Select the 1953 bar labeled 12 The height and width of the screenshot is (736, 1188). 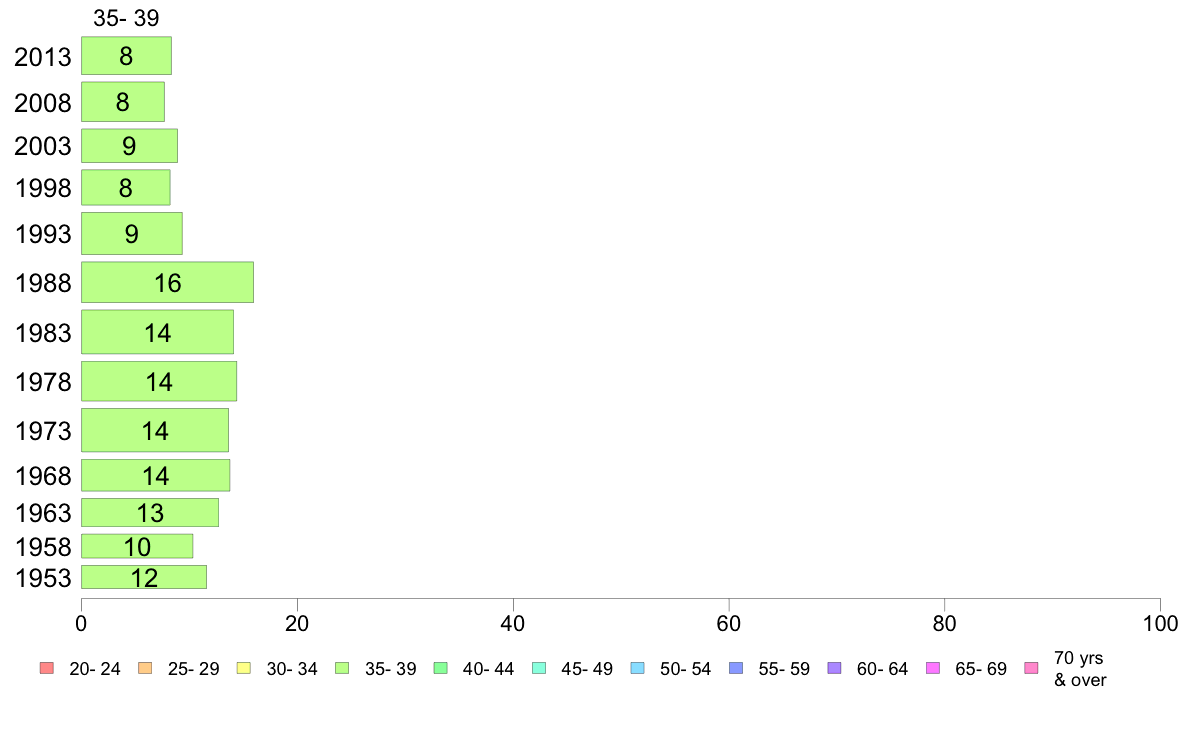click(144, 577)
